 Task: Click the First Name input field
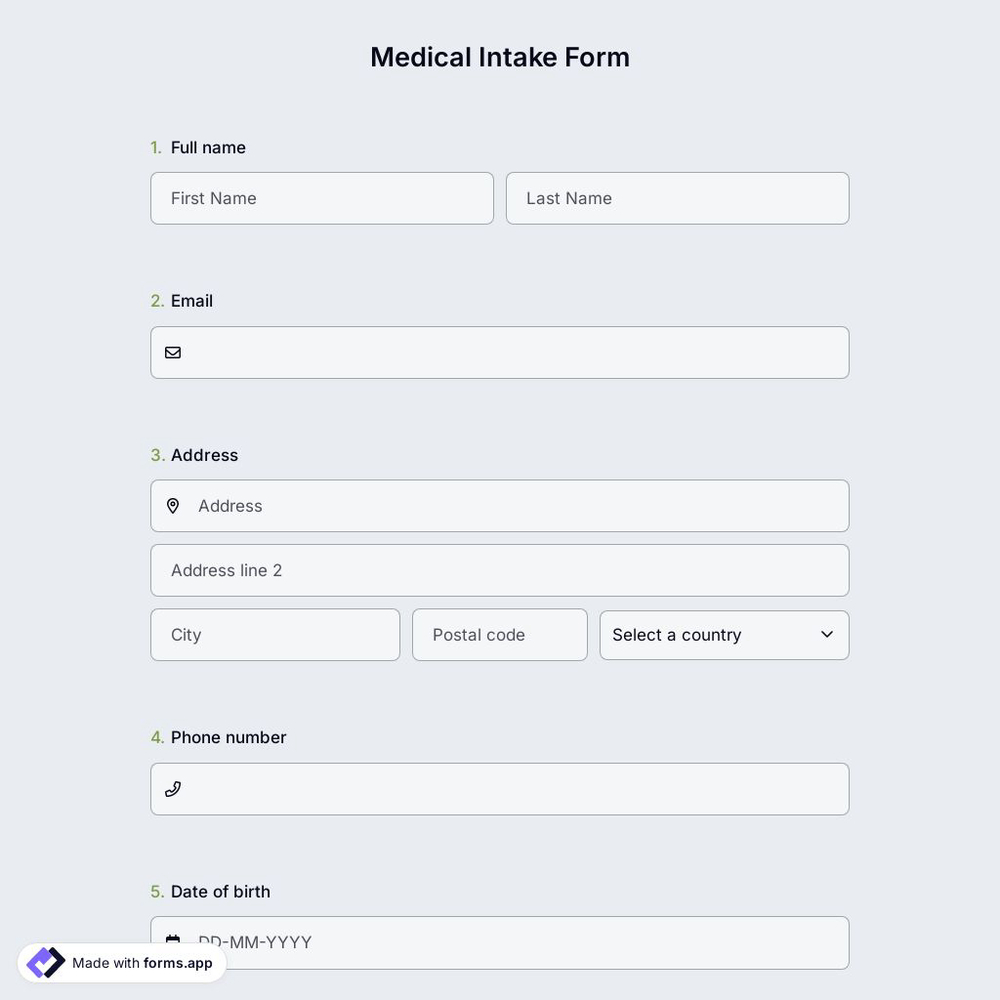point(322,197)
